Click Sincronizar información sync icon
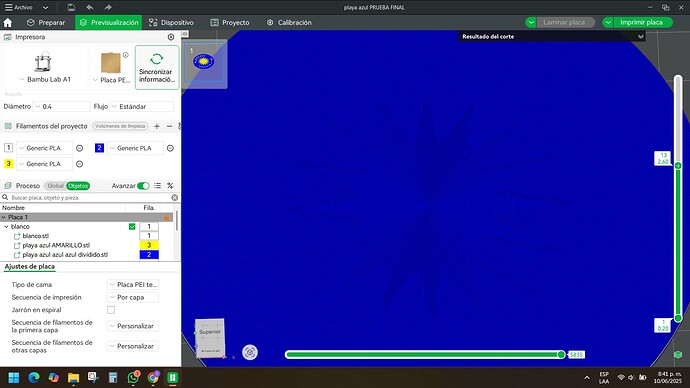The height and width of the screenshot is (388, 690). point(157,59)
